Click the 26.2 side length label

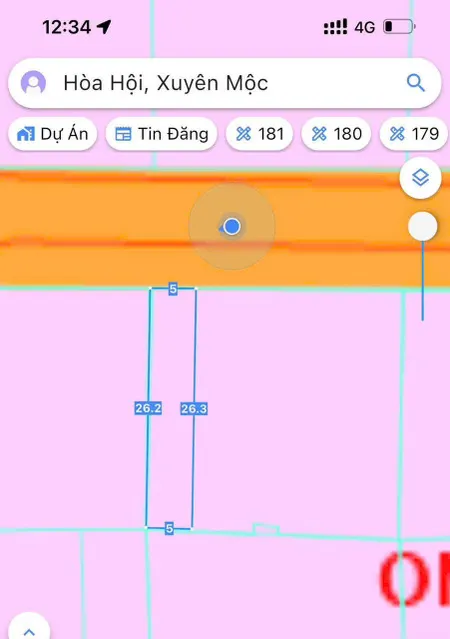(x=148, y=408)
